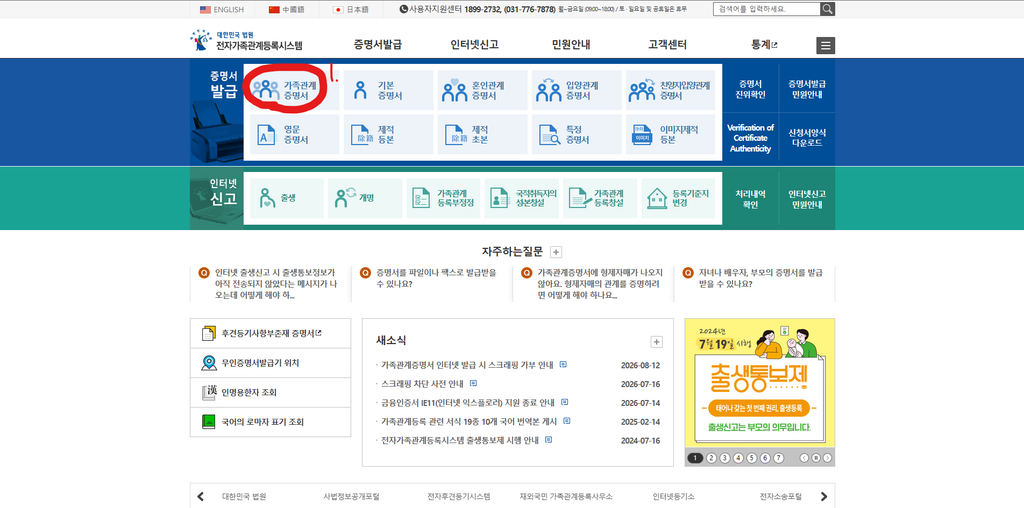Open the 증명서발급 menu
1024x508 pixels.
[377, 45]
